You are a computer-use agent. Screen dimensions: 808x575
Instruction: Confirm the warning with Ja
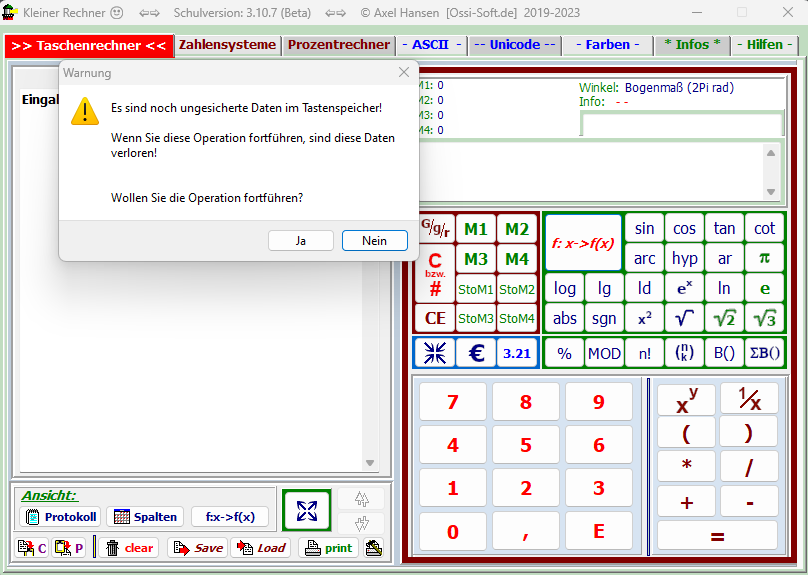coord(301,241)
